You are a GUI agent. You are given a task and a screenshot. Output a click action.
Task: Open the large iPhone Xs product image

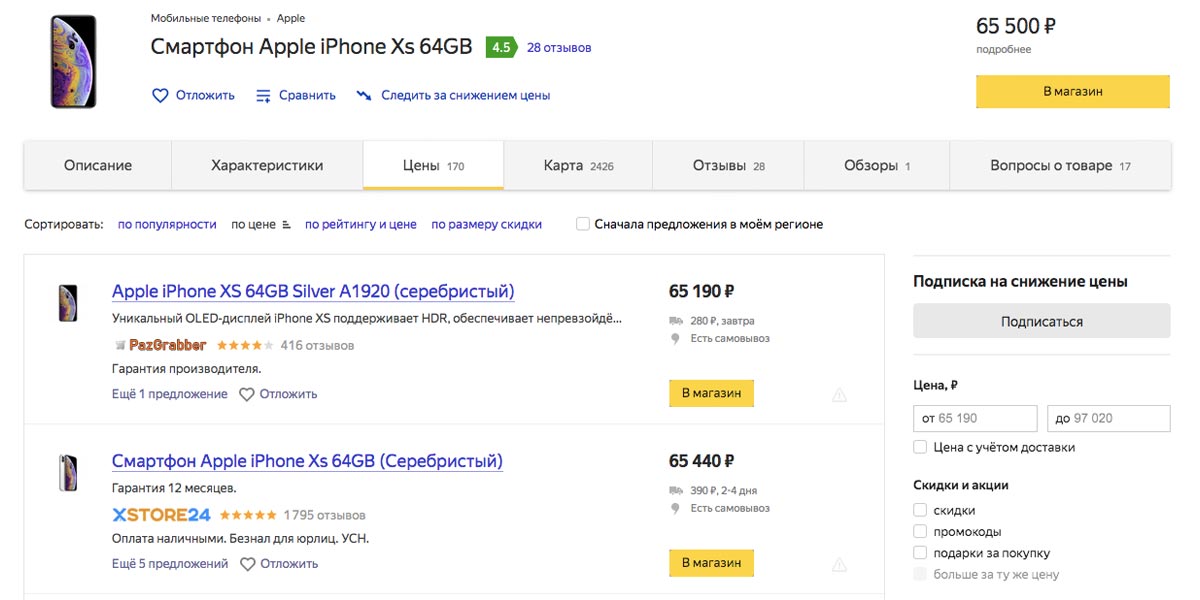tap(74, 62)
